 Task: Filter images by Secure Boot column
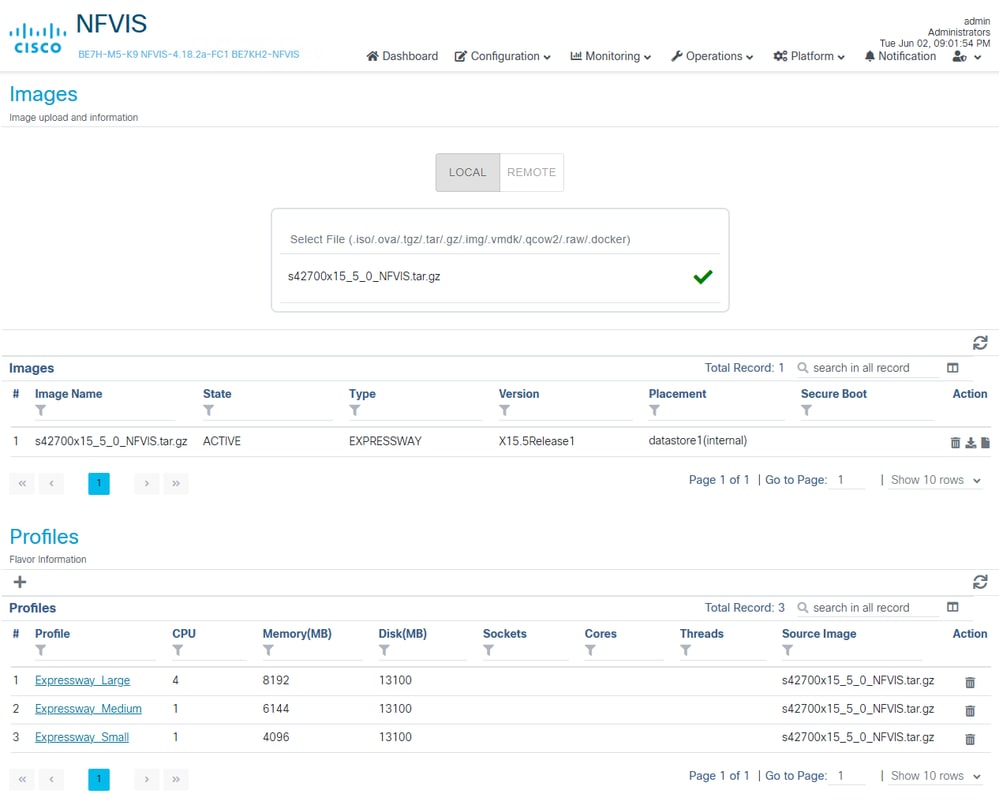click(807, 410)
